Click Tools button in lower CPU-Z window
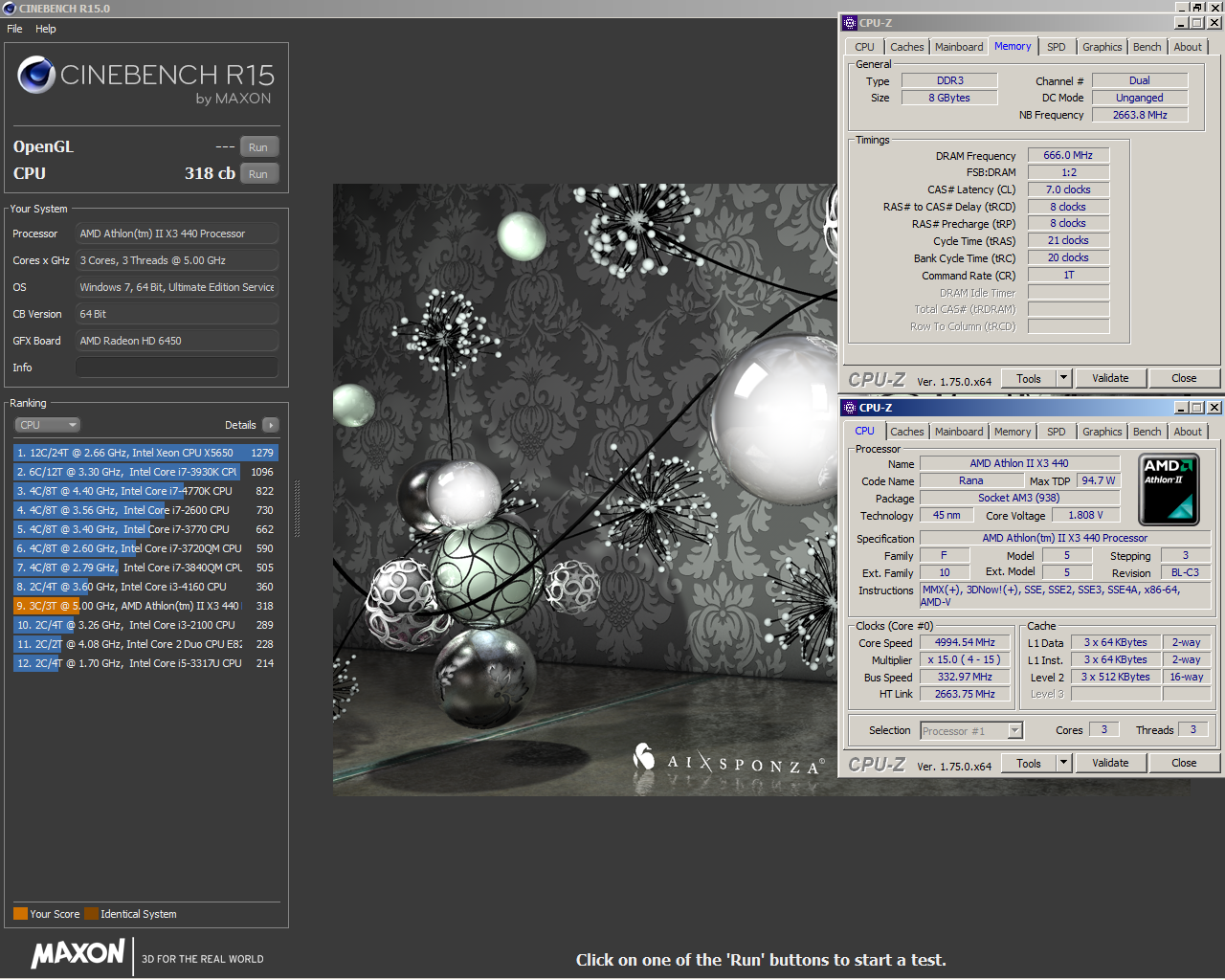 pyautogui.click(x=1029, y=763)
